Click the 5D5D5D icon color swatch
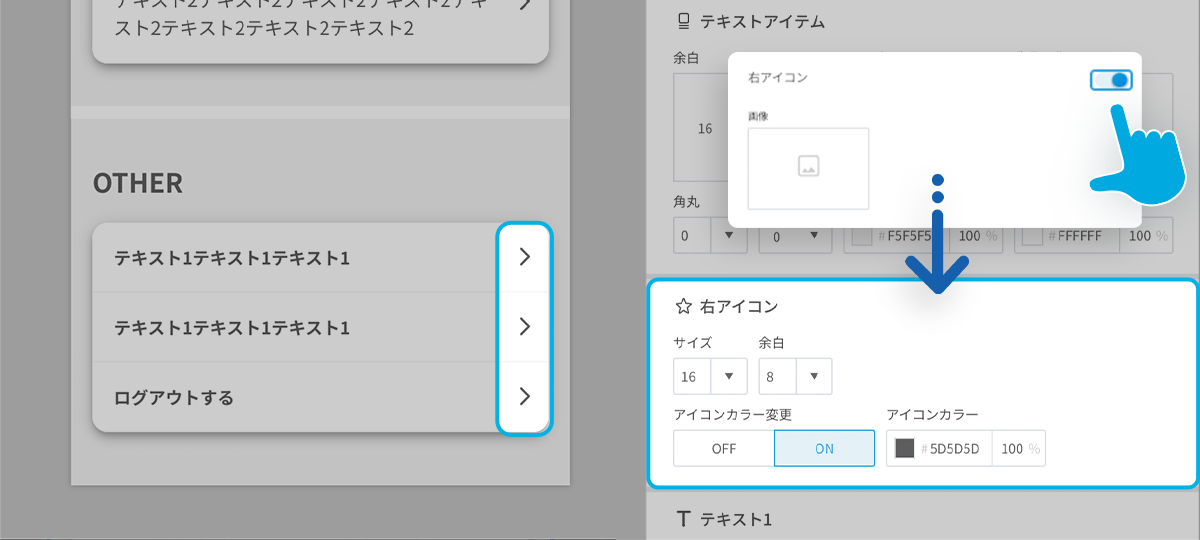 pyautogui.click(x=905, y=448)
